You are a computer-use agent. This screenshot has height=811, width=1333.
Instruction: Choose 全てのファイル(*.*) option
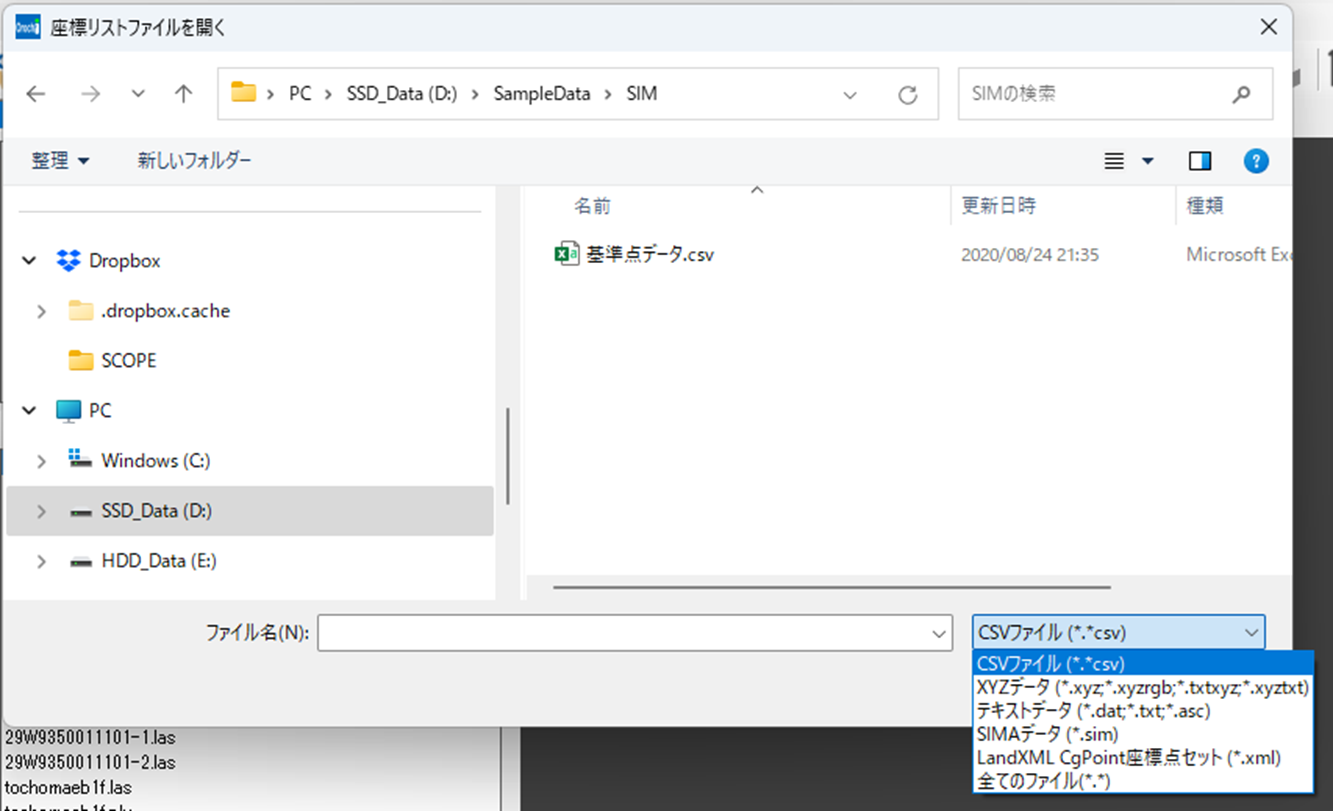coord(1143,780)
